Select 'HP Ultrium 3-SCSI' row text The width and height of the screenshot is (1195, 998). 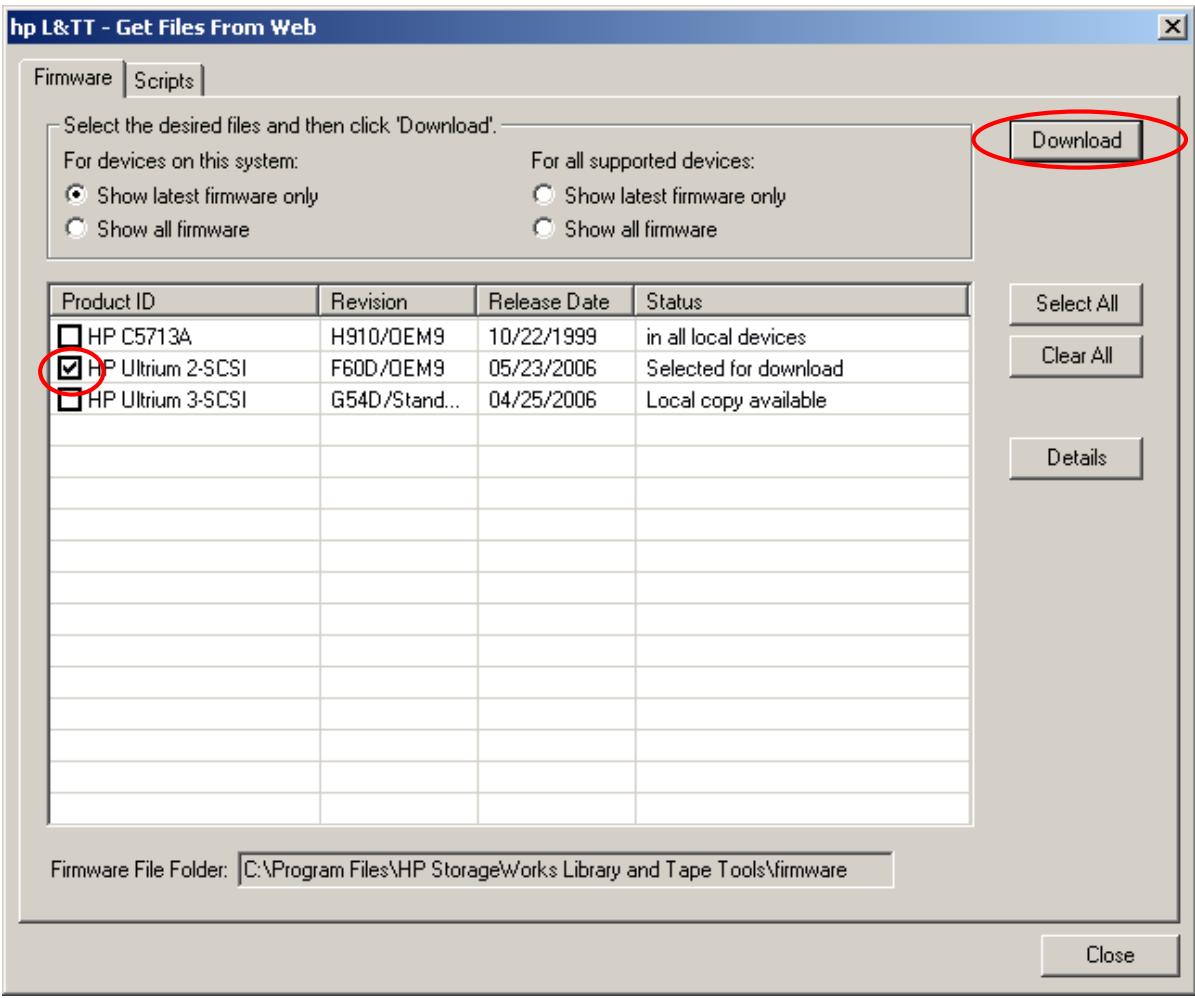(167, 399)
